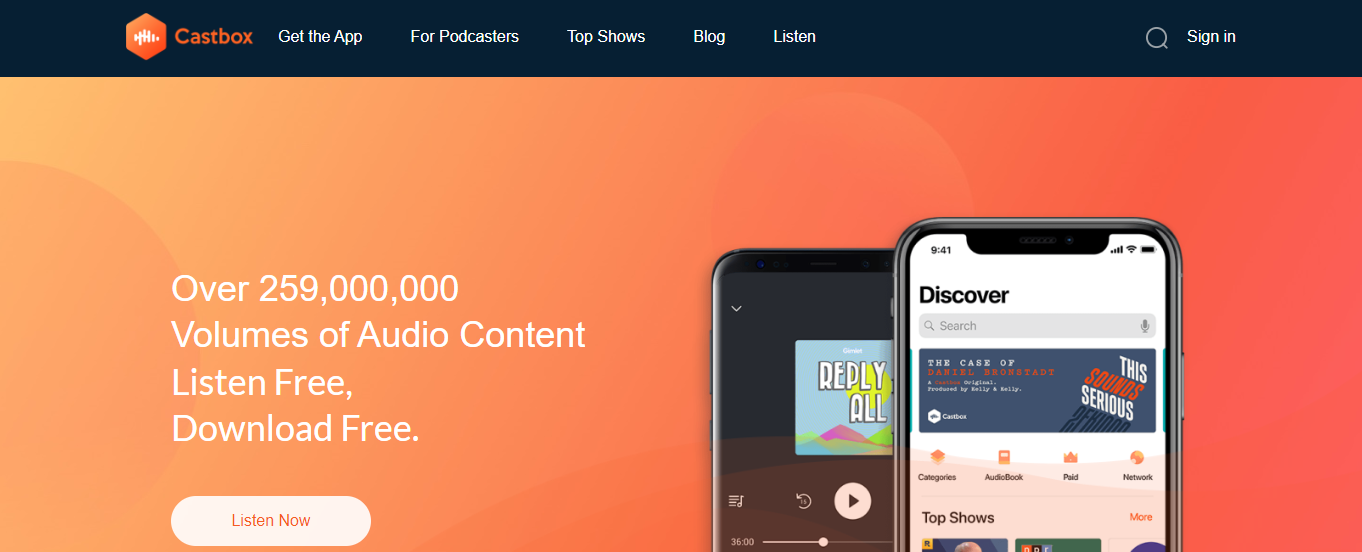
Task: Open the search magnifier icon in header
Action: 1157,38
